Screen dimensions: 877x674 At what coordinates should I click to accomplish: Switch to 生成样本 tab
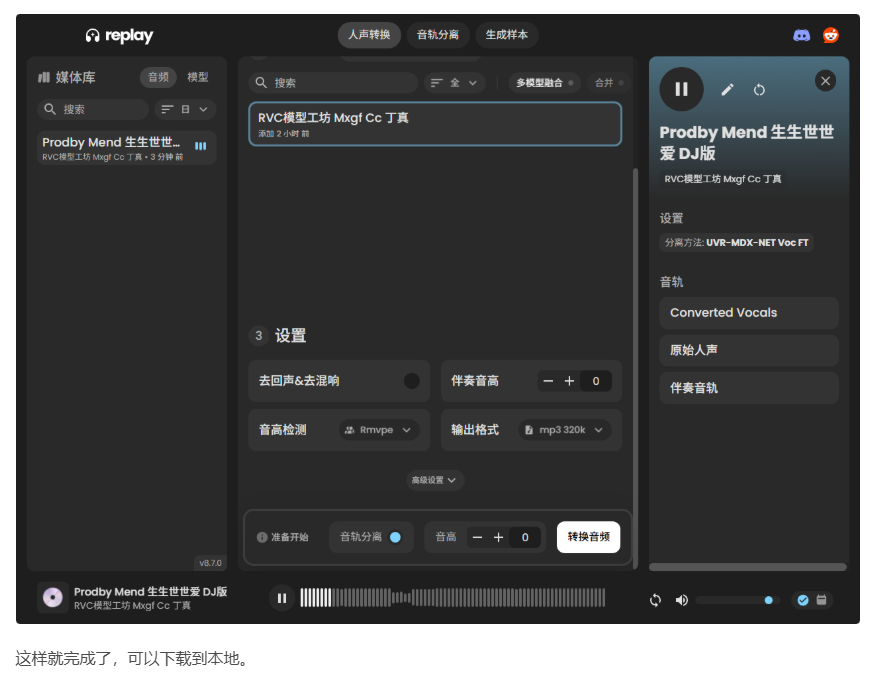506,35
